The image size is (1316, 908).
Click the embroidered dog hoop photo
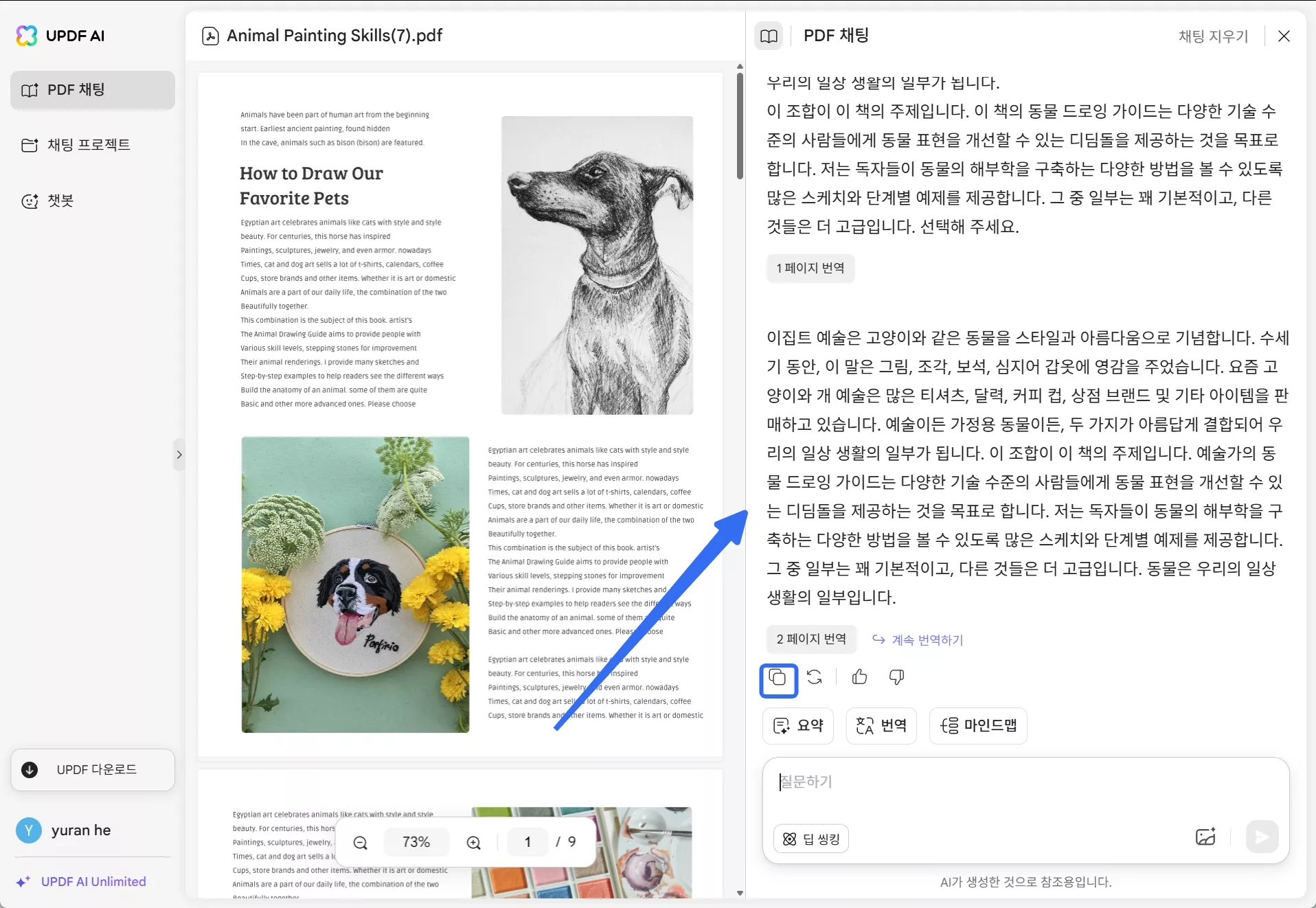coord(355,584)
